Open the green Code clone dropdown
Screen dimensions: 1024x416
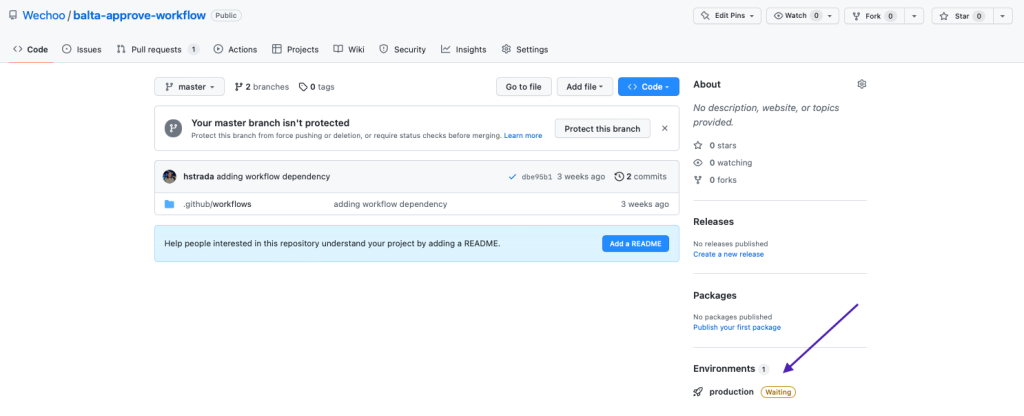[x=648, y=87]
